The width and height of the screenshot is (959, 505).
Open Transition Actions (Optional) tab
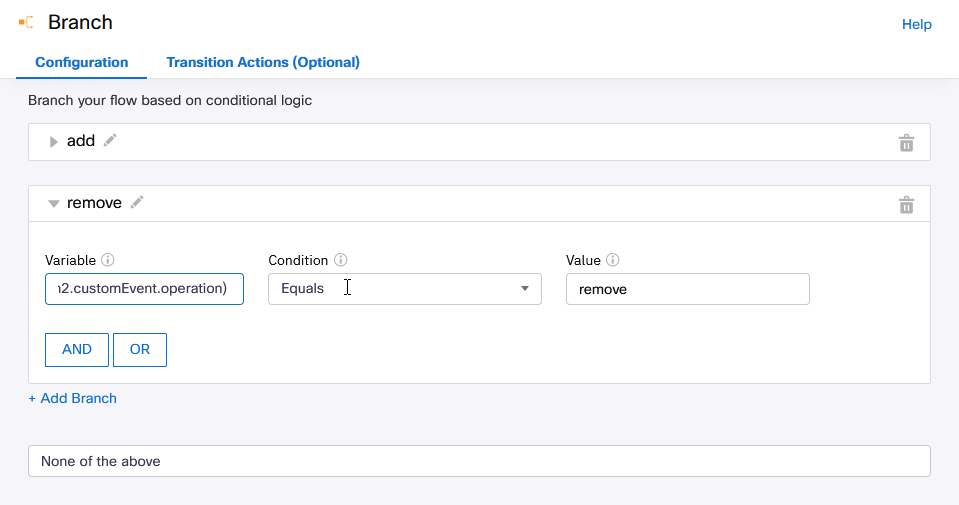click(x=263, y=62)
